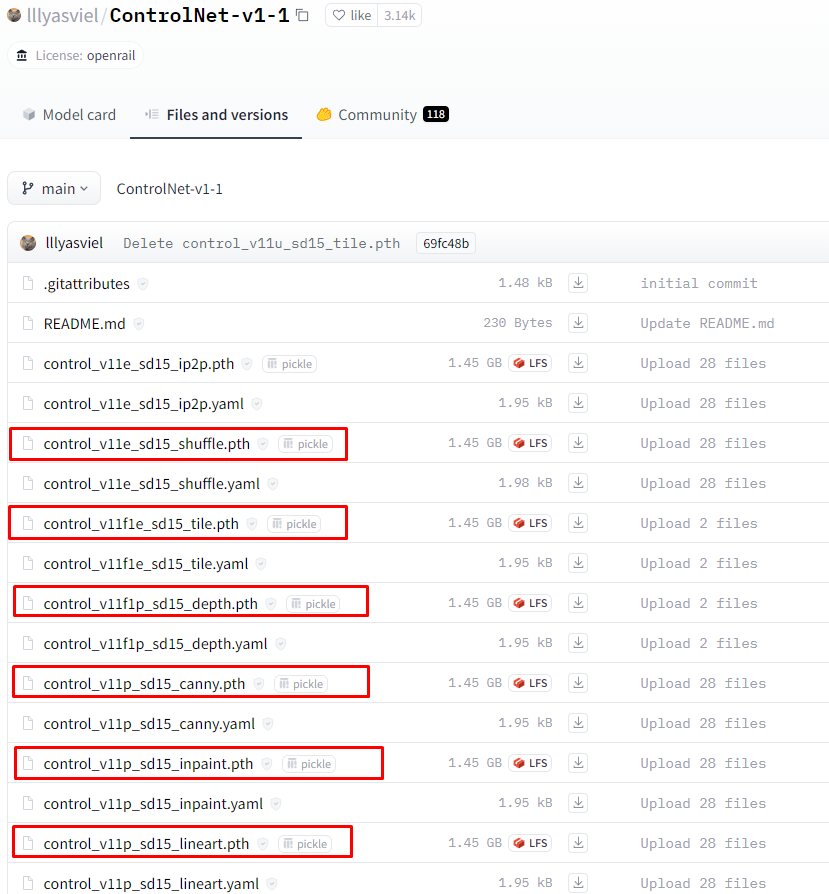Screen dimensions: 829x894
Task: Click the pickle badge for control_v11e_sd15_ip2p.pth
Action: pos(289,364)
